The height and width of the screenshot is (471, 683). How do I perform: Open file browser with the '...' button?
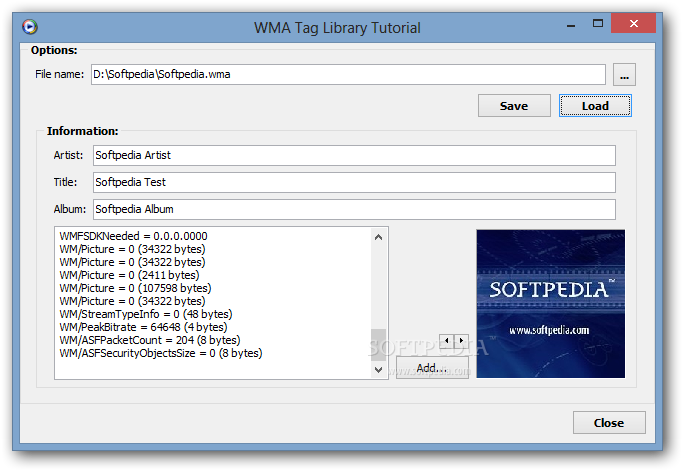624,75
